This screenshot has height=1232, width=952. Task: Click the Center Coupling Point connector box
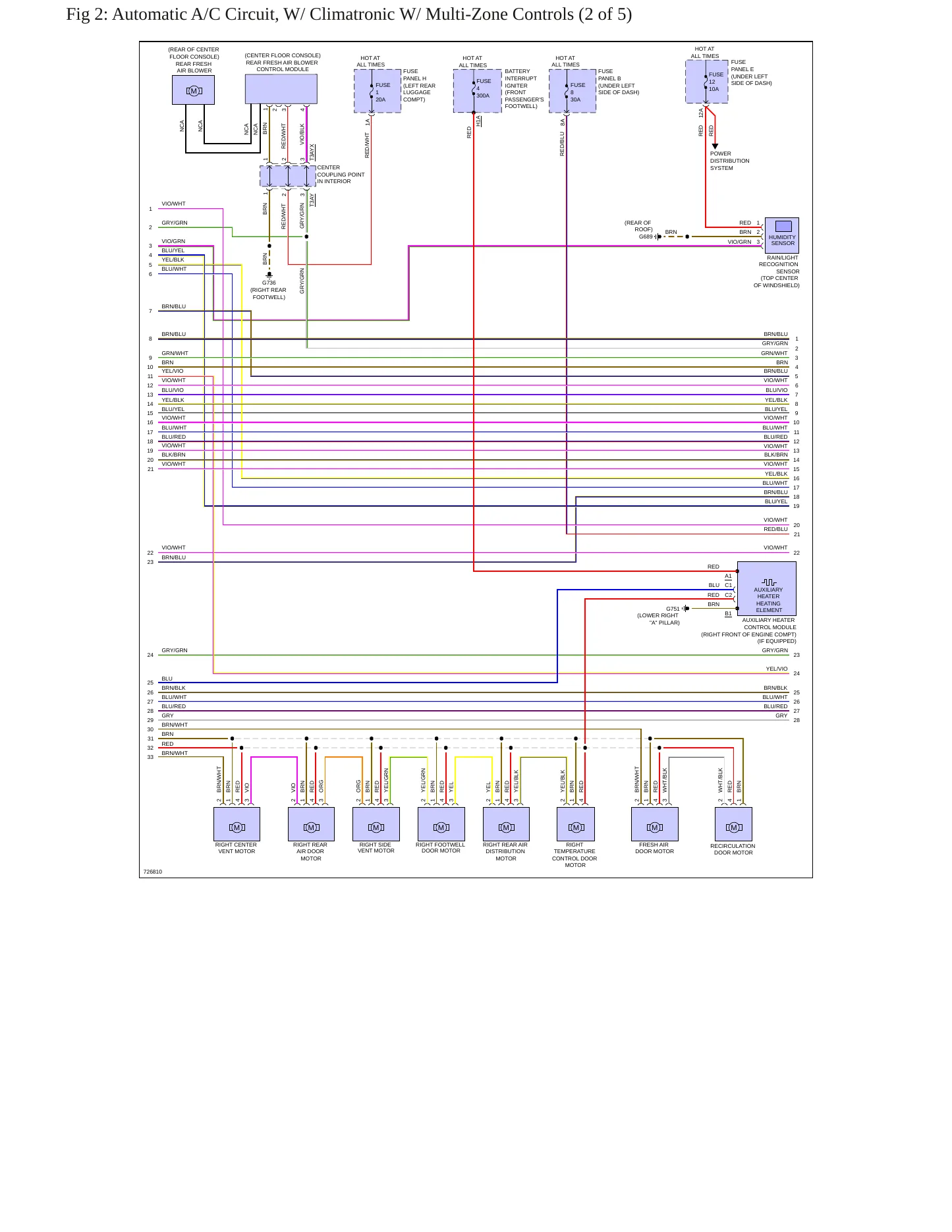click(288, 176)
